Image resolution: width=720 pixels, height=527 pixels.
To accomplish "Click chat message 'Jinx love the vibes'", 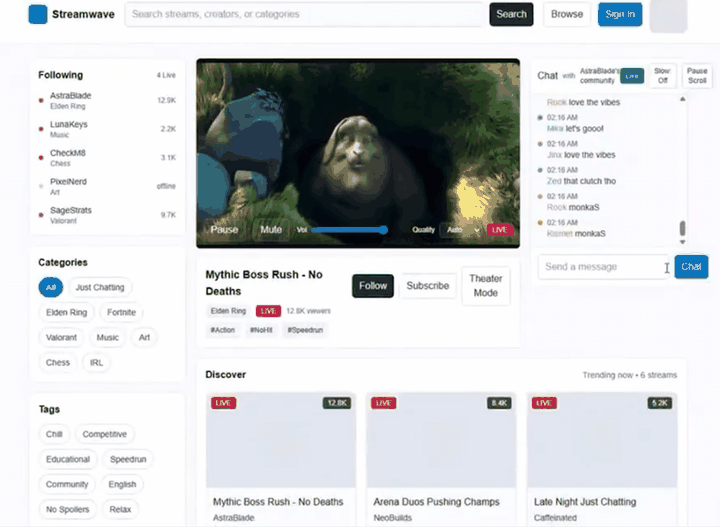I will click(581, 155).
